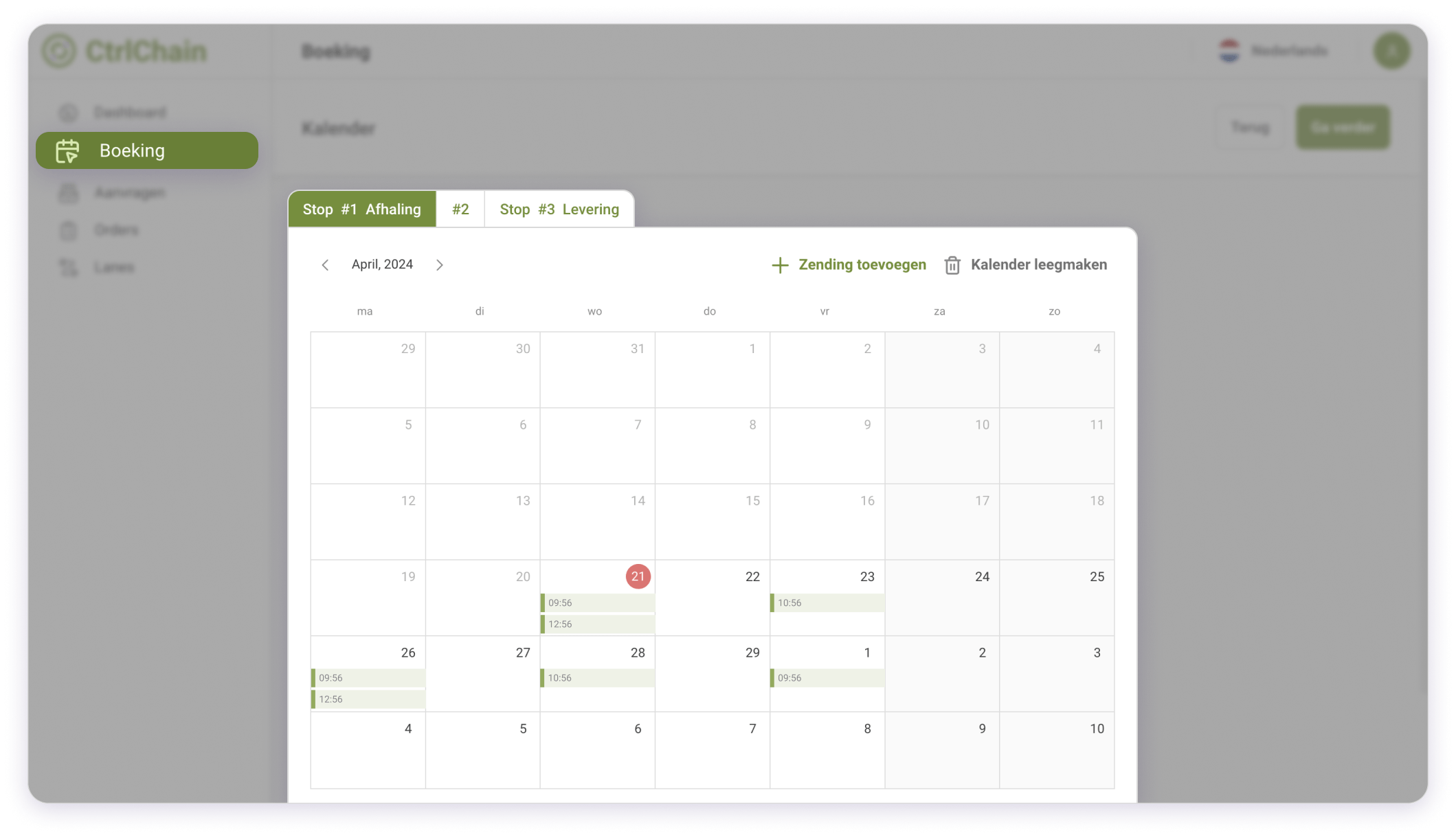The width and height of the screenshot is (1456, 836).
Task: Open the 10:56 slot on day 28
Action: 597,678
